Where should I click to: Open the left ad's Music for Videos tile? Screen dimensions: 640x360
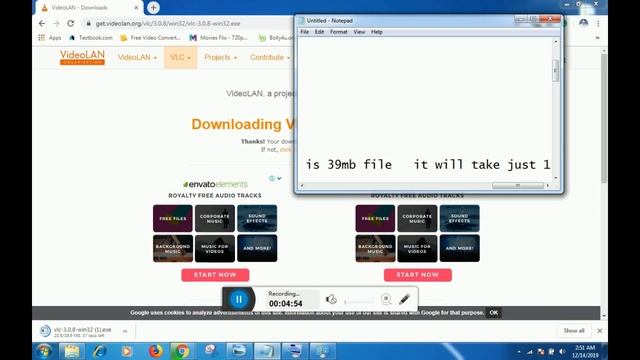click(x=215, y=248)
